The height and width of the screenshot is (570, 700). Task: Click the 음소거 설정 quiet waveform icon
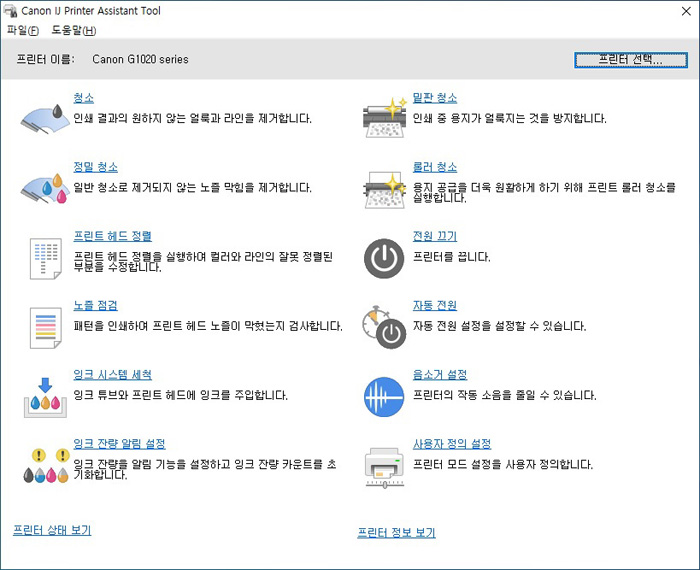(x=384, y=397)
